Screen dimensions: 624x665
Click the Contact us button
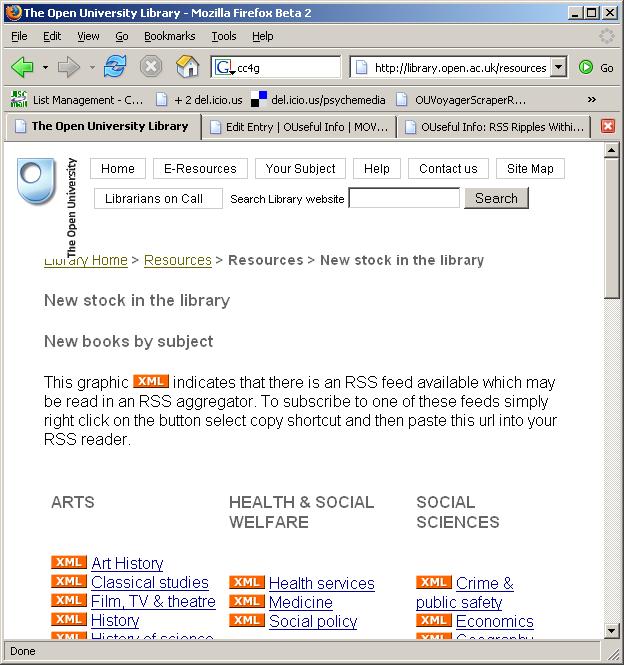[448, 169]
